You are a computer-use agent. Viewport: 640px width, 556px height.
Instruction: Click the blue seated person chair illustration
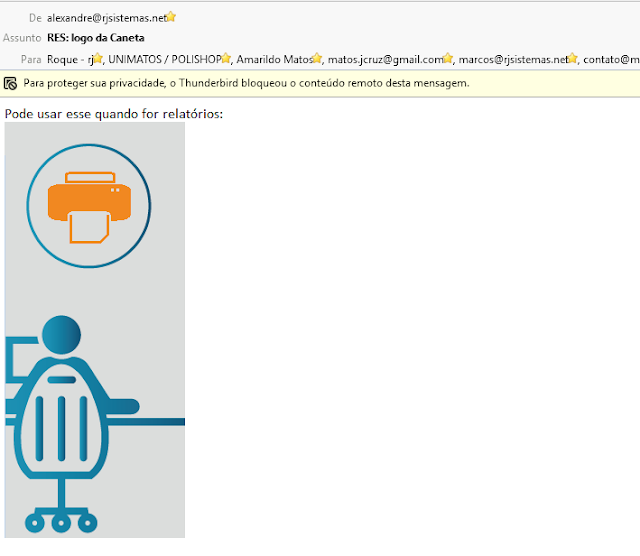[95, 424]
